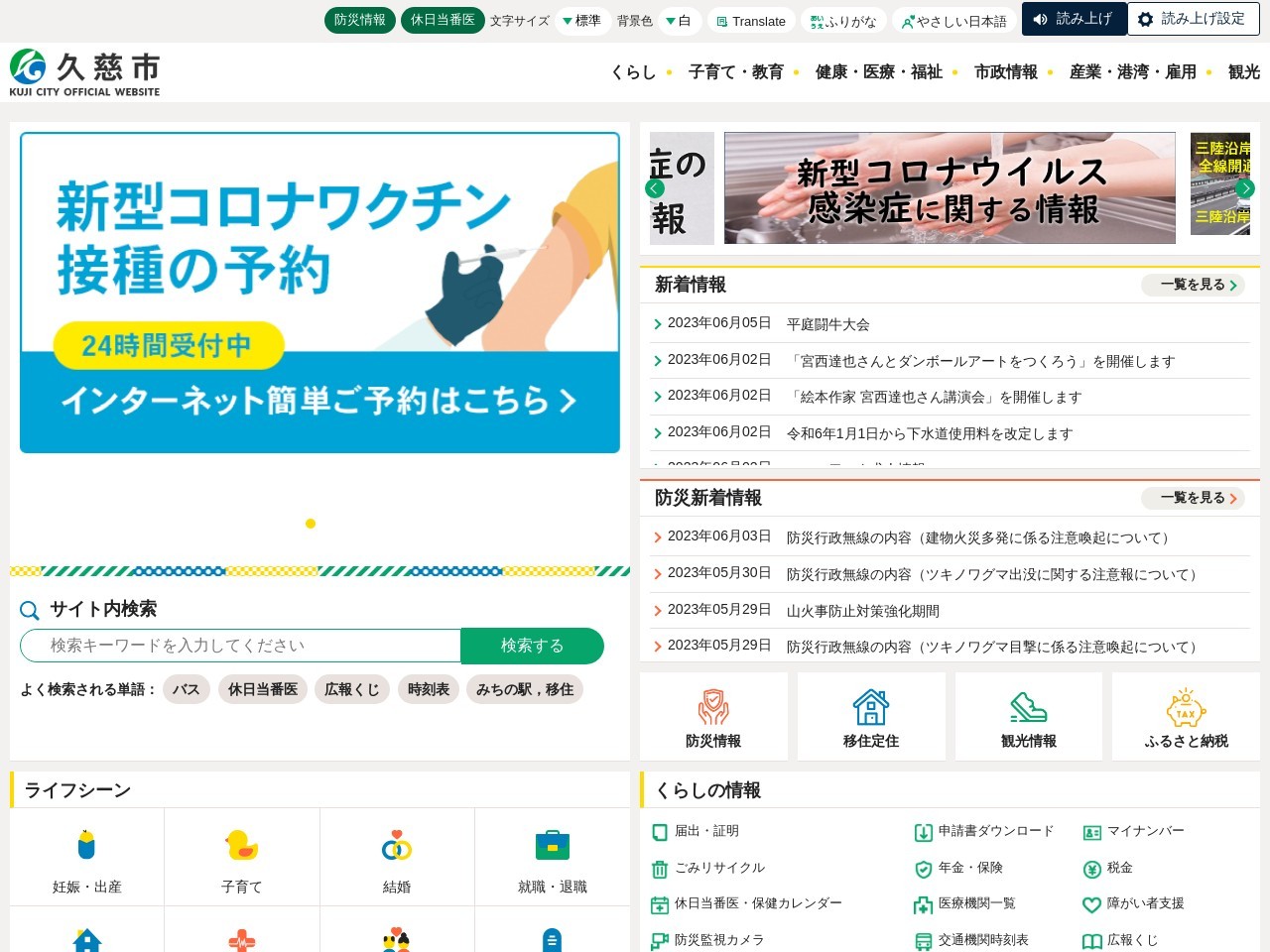This screenshot has width=1270, height=952.
Task: Open 読み上げ設定 gear button
Action: [x=1194, y=19]
